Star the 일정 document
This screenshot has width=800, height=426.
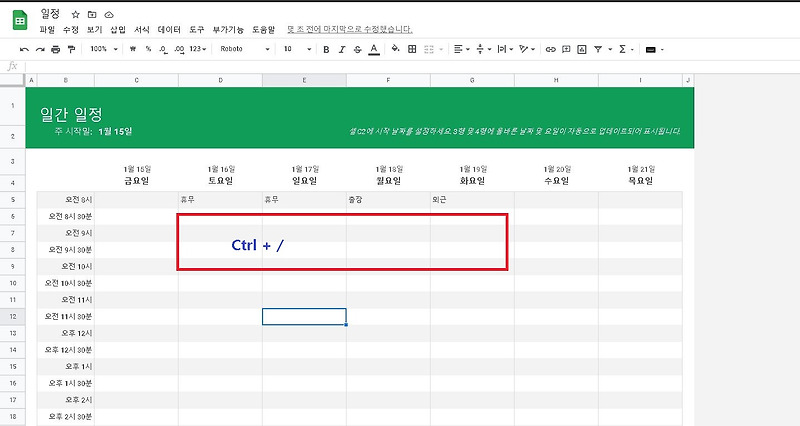76,15
